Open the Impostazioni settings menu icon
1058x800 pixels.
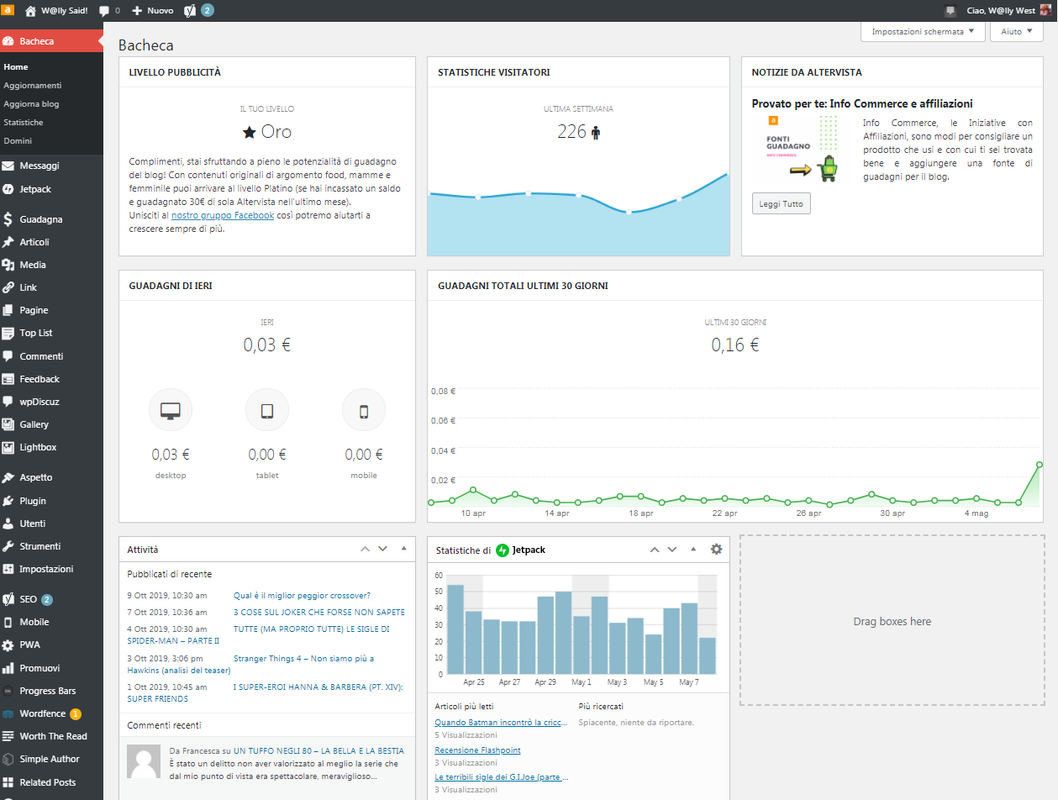8,569
